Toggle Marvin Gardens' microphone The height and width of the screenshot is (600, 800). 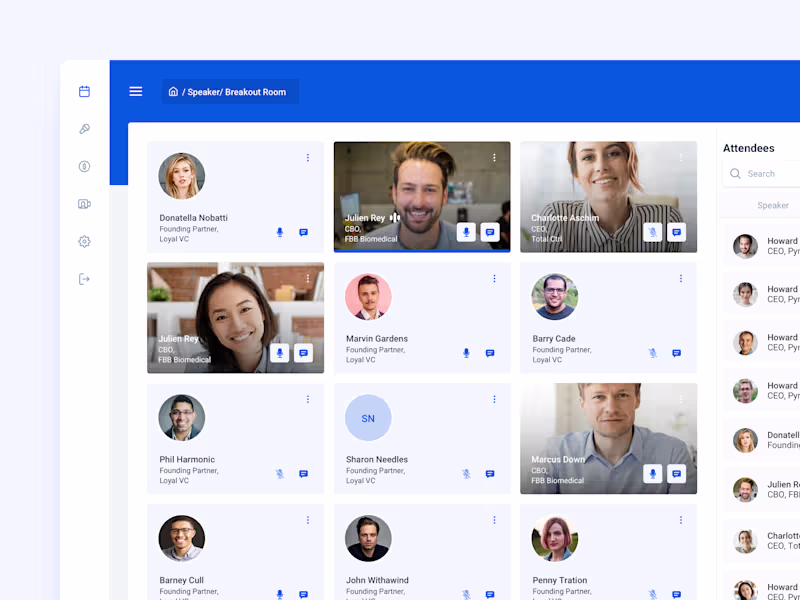click(466, 353)
